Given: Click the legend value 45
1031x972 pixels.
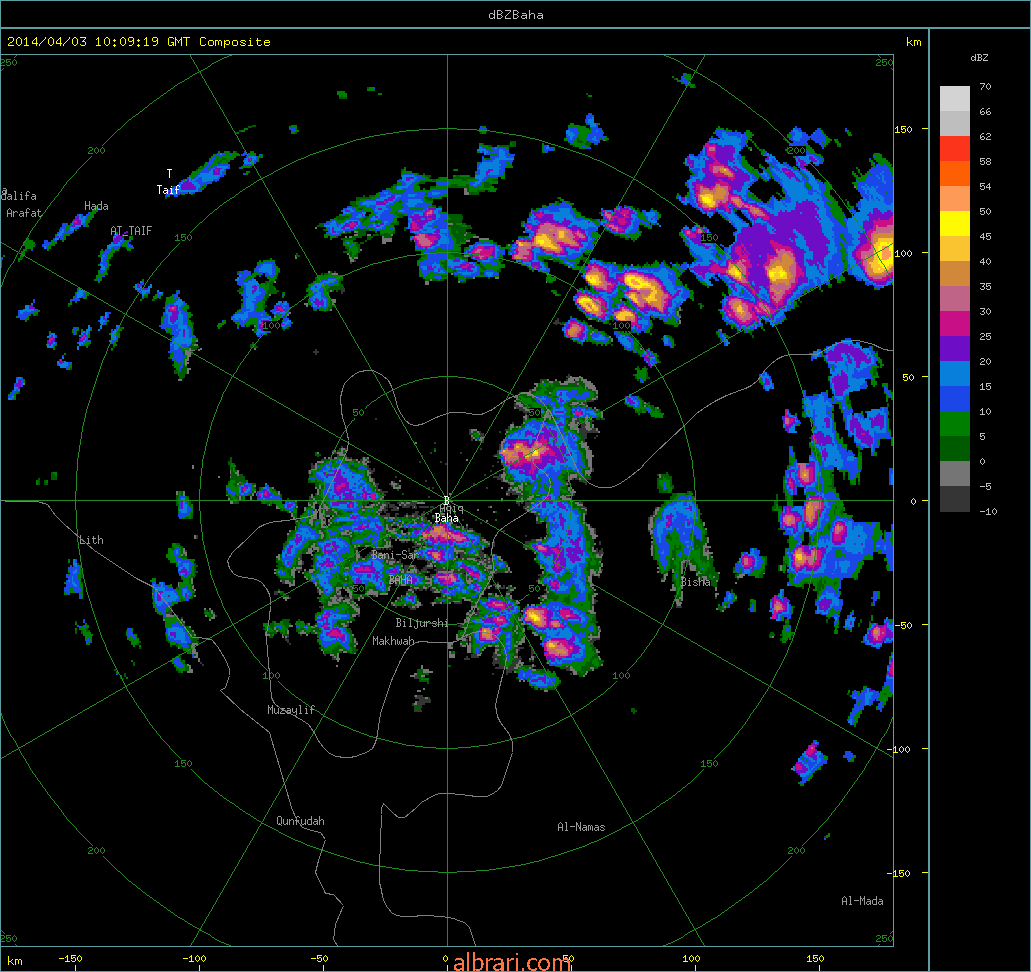Looking at the screenshot, I should [985, 236].
